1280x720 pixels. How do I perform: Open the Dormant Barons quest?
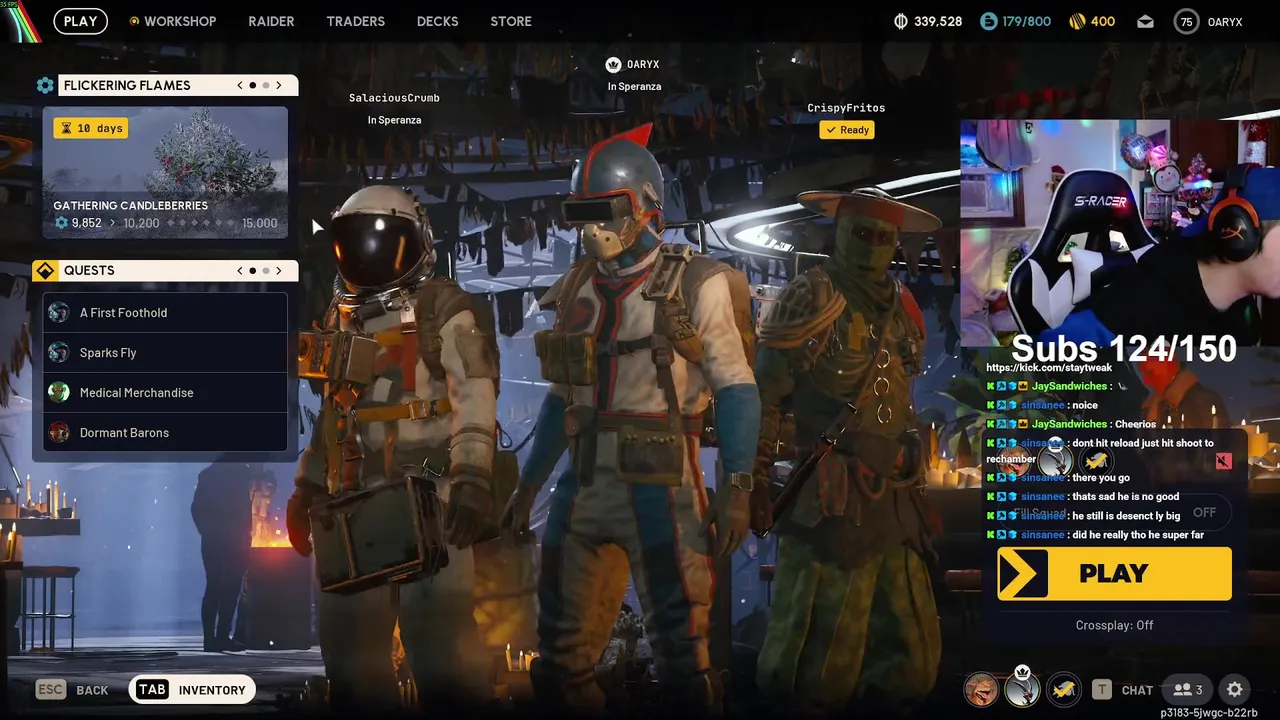(x=165, y=433)
